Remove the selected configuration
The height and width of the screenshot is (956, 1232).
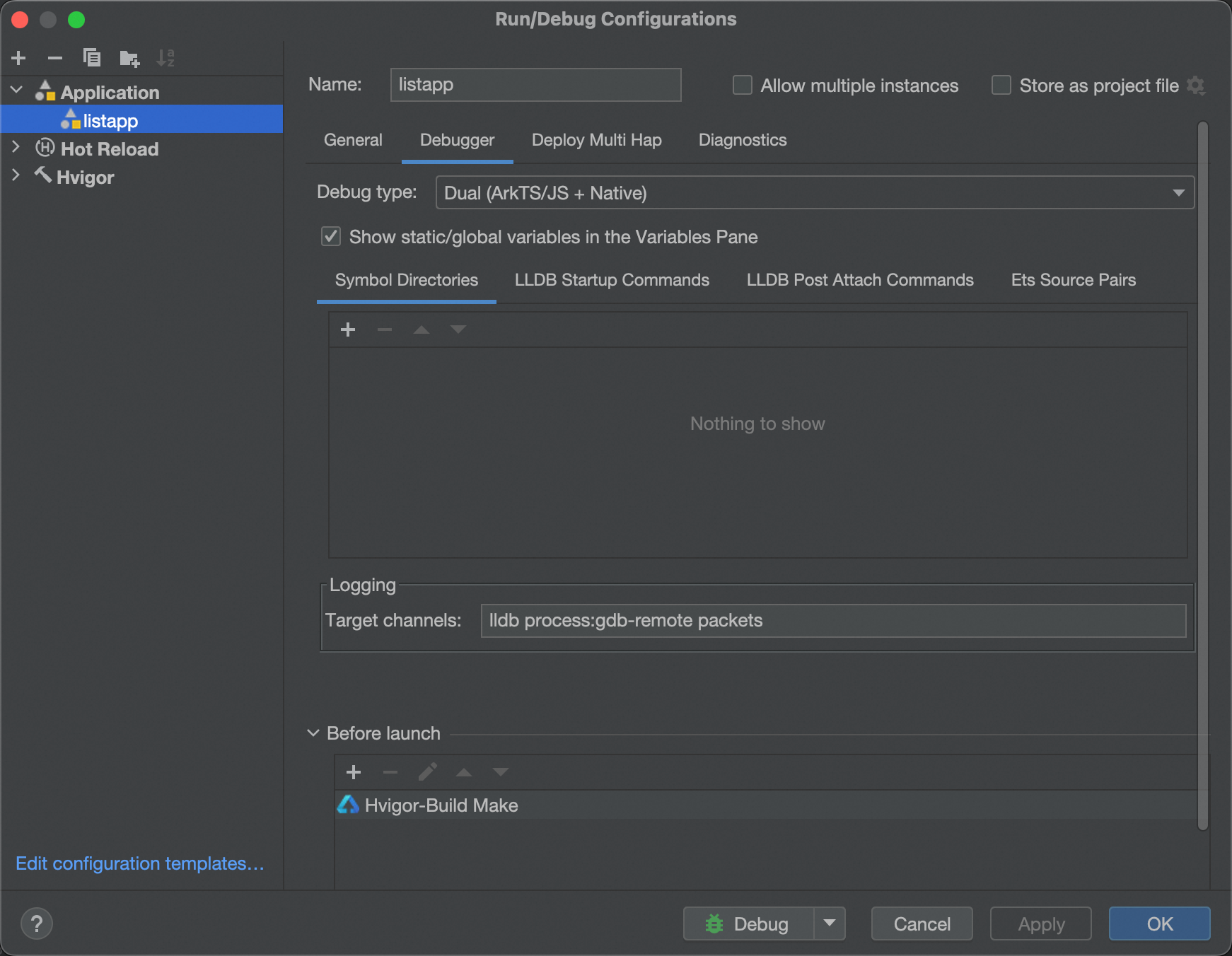55,58
